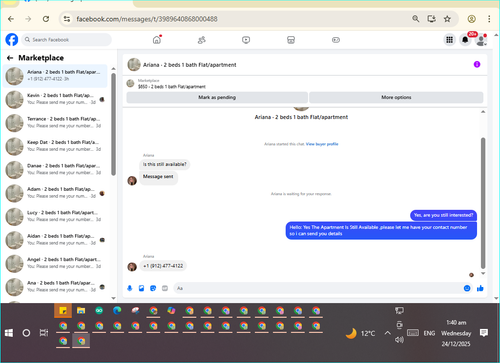View site information icon in address bar
500x363 pixels.
pos(67,19)
